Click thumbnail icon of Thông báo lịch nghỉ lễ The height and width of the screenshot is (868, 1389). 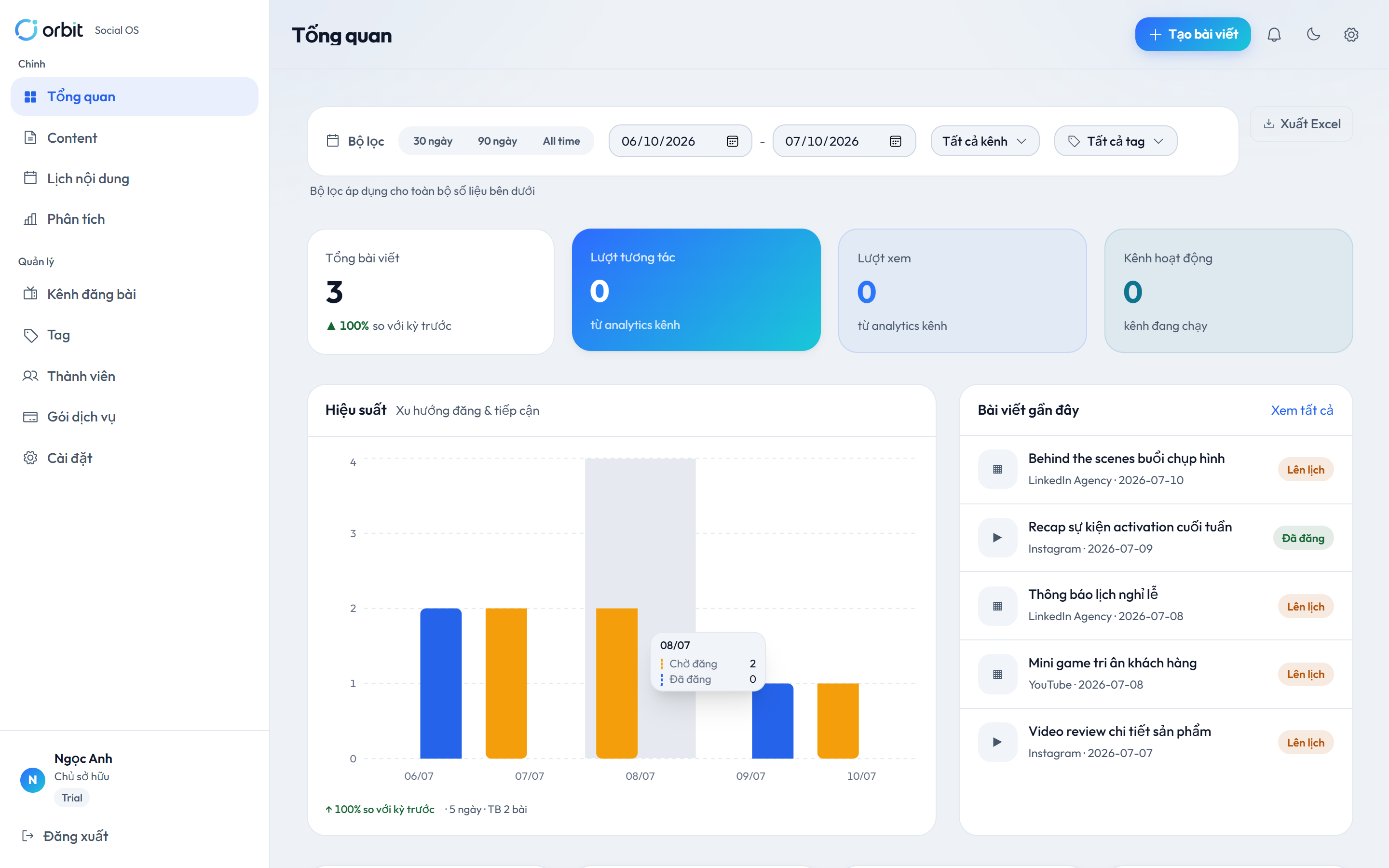click(x=997, y=606)
